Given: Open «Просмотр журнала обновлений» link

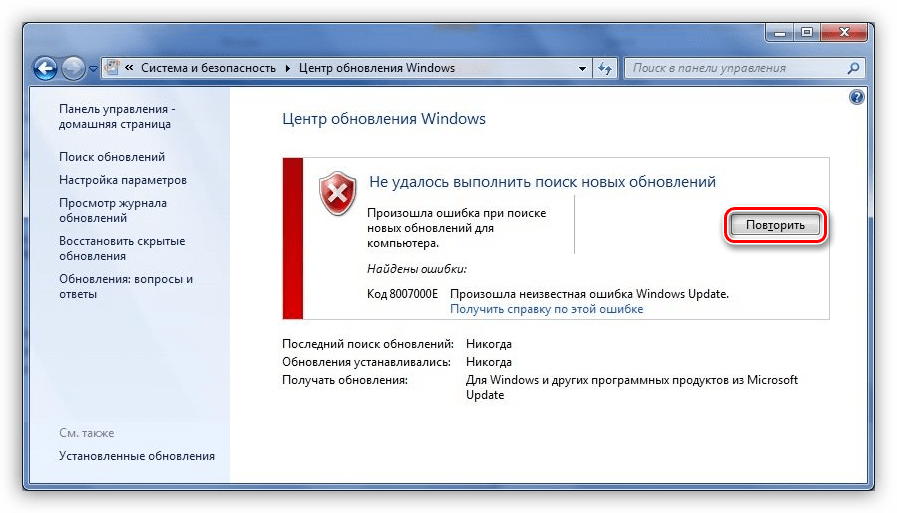Looking at the screenshot, I should (x=112, y=210).
